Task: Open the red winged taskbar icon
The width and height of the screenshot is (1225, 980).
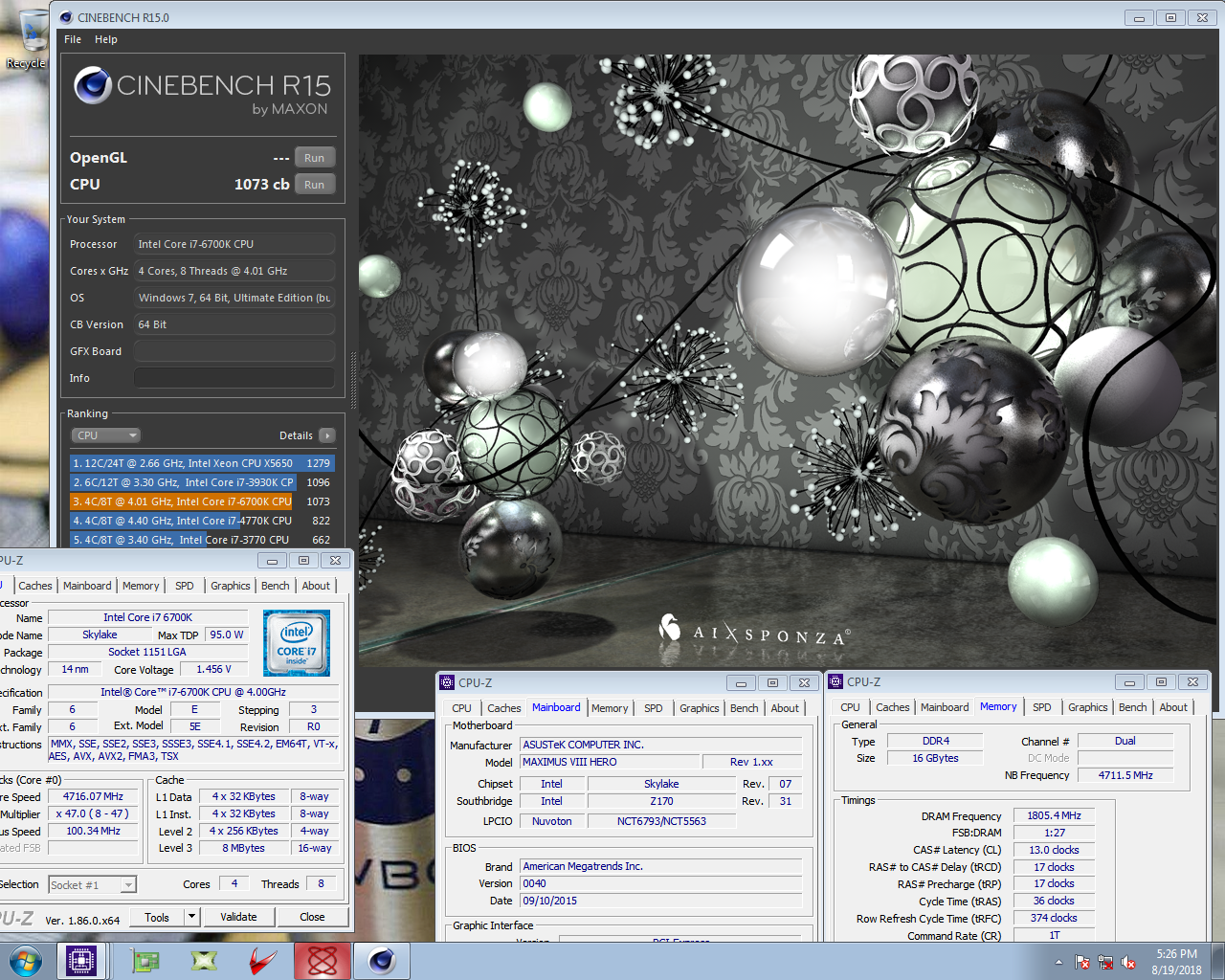Action: point(262,961)
